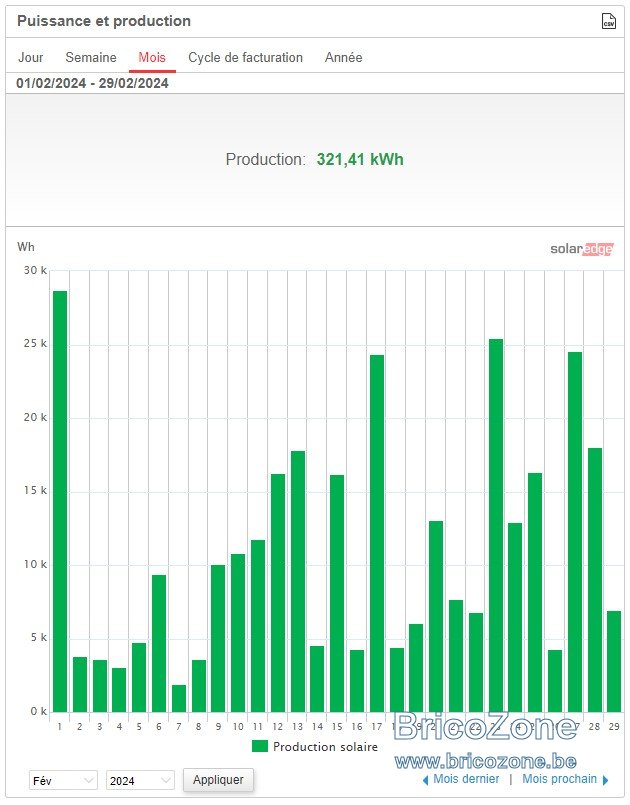The height and width of the screenshot is (805, 630).
Task: Click the Production solaire legend label
Action: click(x=326, y=747)
